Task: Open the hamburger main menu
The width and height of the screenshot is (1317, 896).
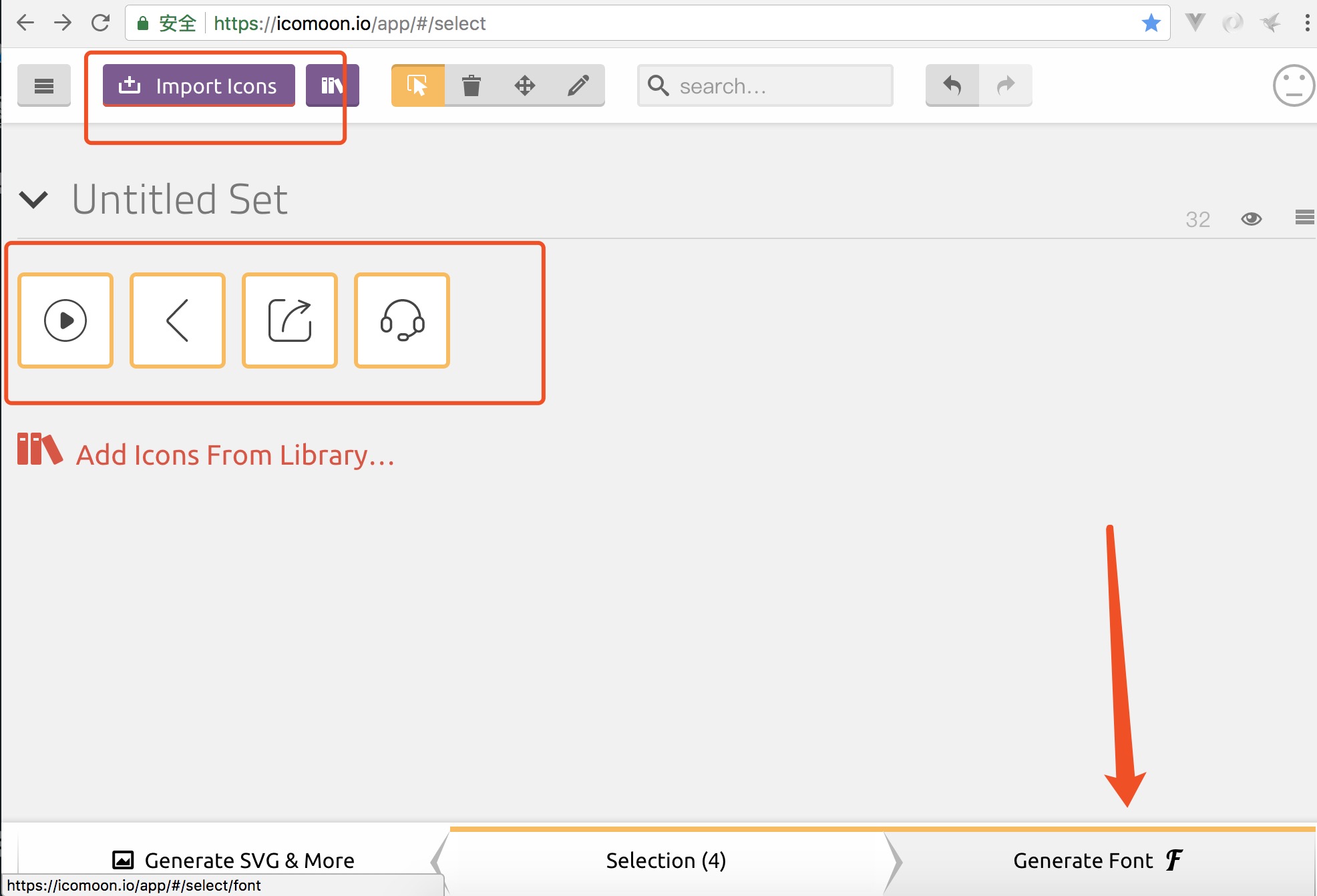Action: click(x=44, y=85)
